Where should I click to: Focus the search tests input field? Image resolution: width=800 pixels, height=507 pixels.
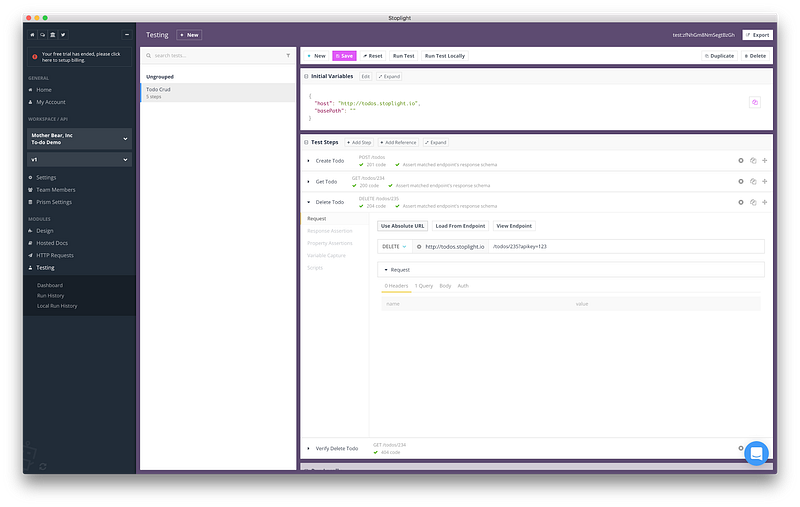pos(218,56)
